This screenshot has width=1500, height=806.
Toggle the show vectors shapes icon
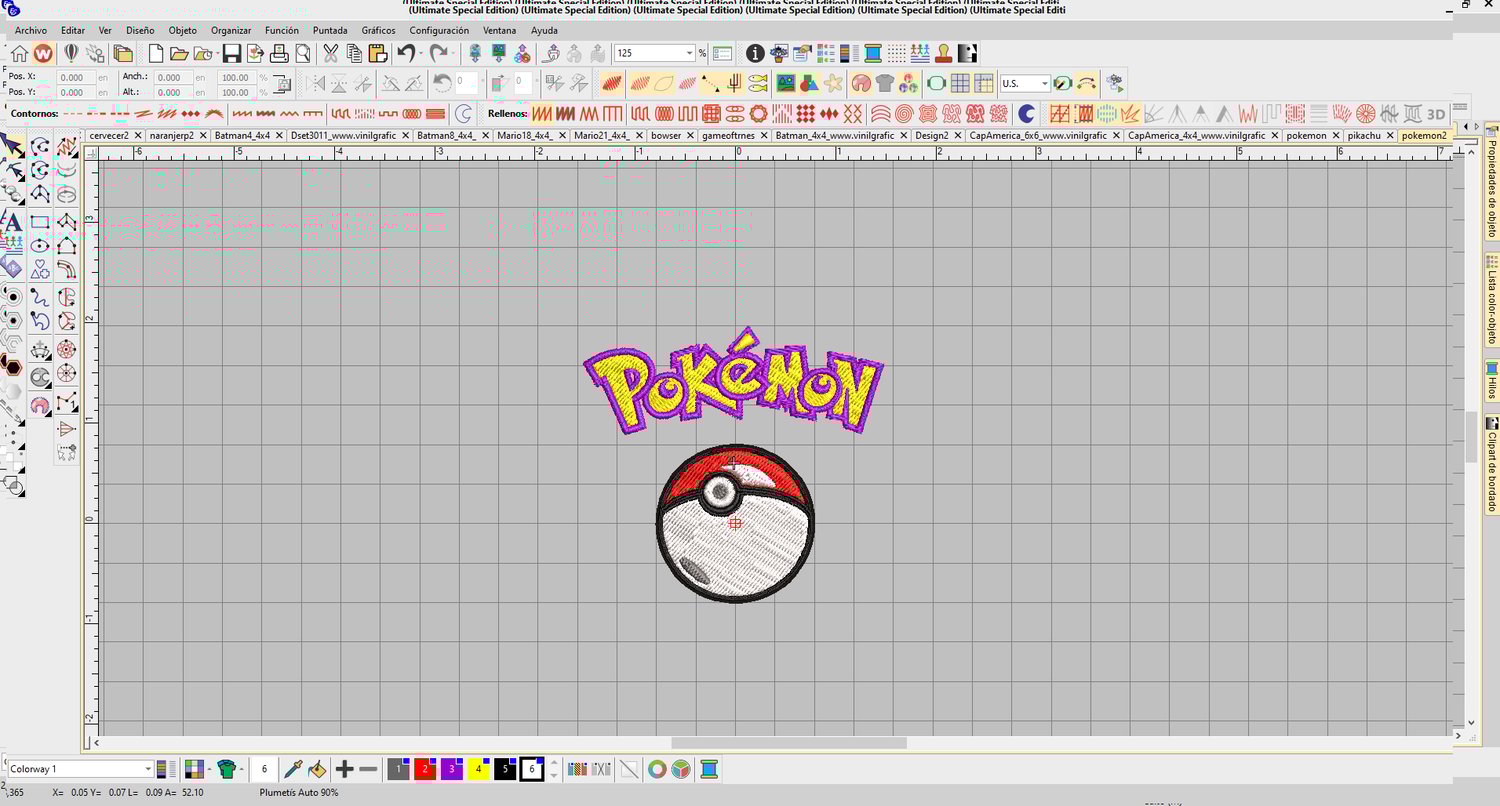tap(809, 83)
